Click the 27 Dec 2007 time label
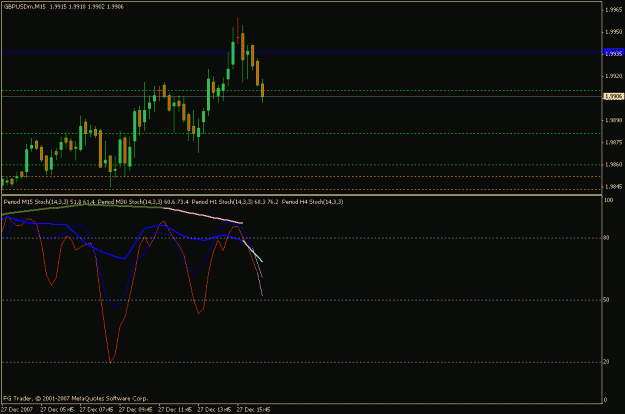Screen dimensions: 625x414 [17, 410]
